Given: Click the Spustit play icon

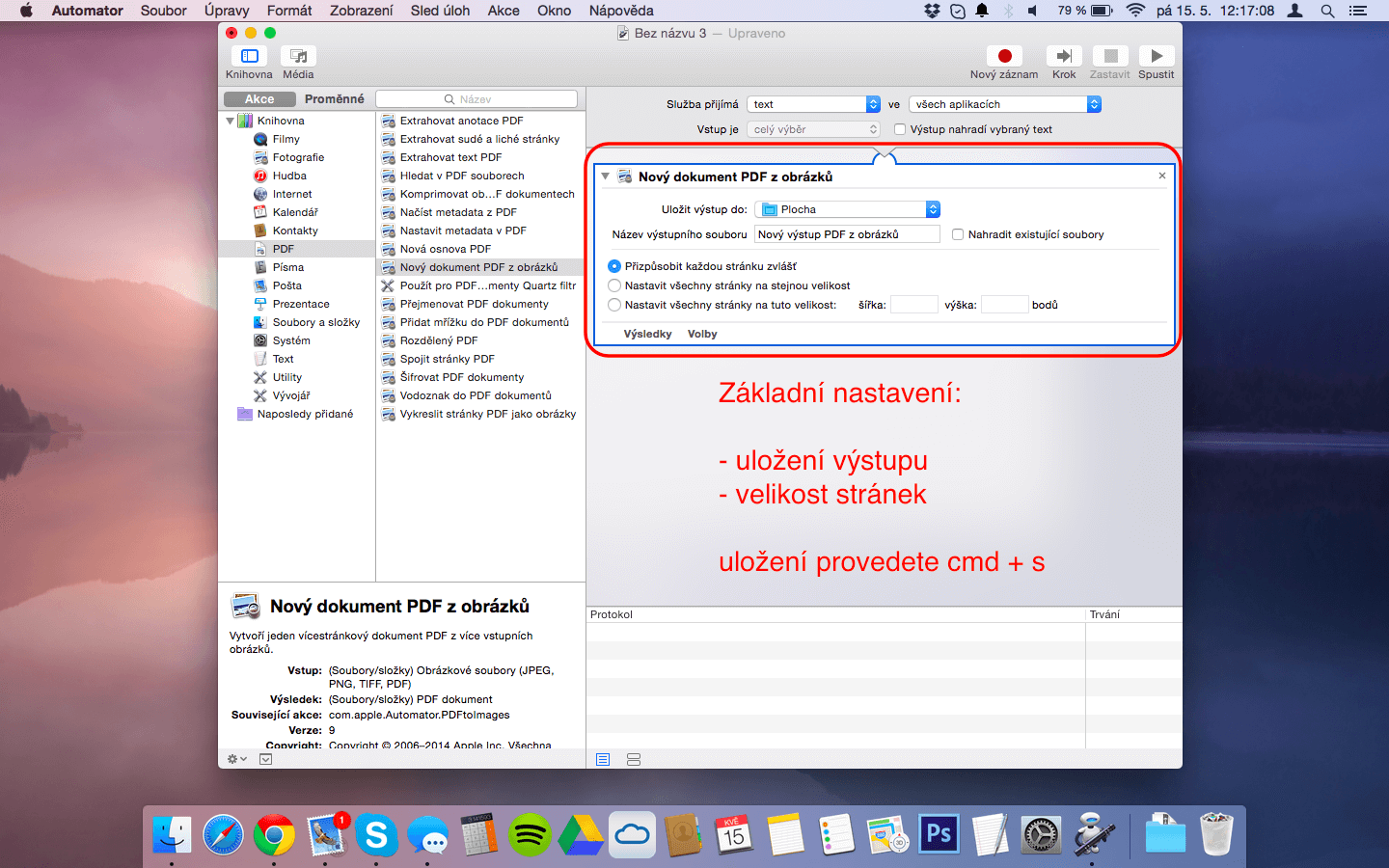Looking at the screenshot, I should (x=1156, y=56).
